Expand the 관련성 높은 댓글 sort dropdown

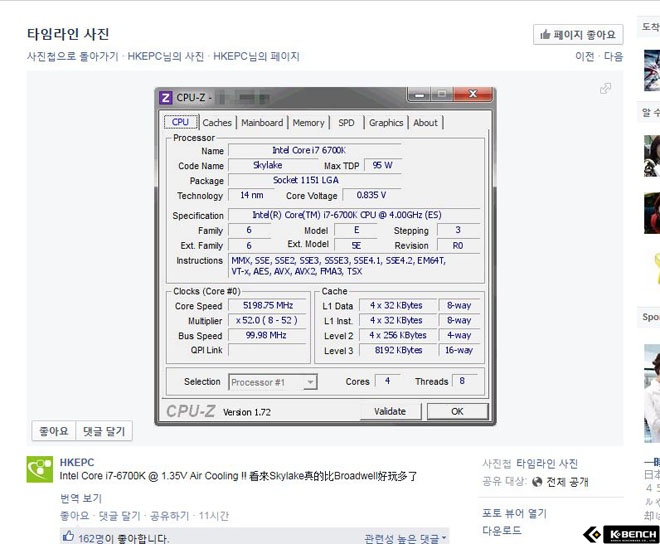(405, 538)
